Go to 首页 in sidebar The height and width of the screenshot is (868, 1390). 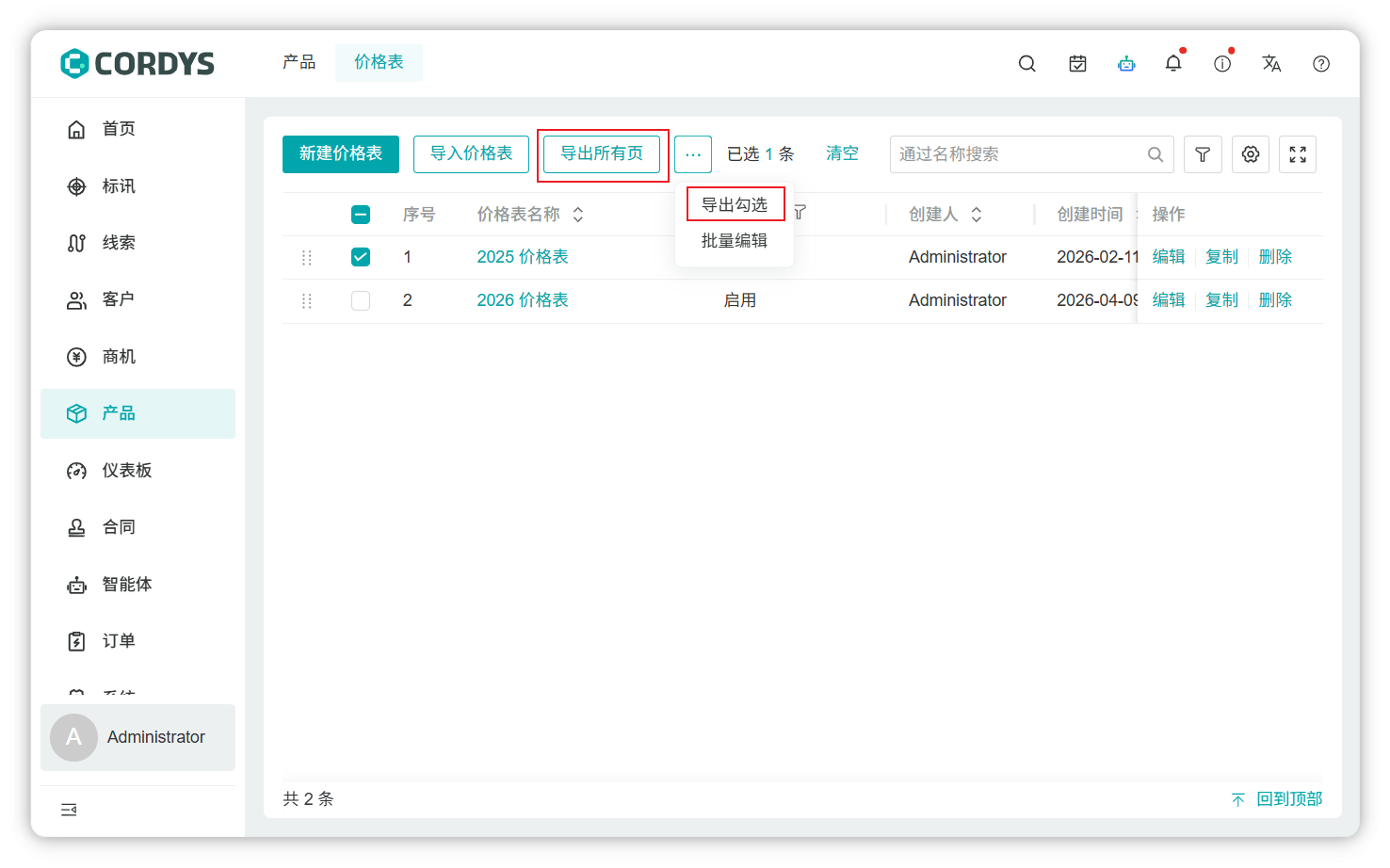click(x=137, y=129)
